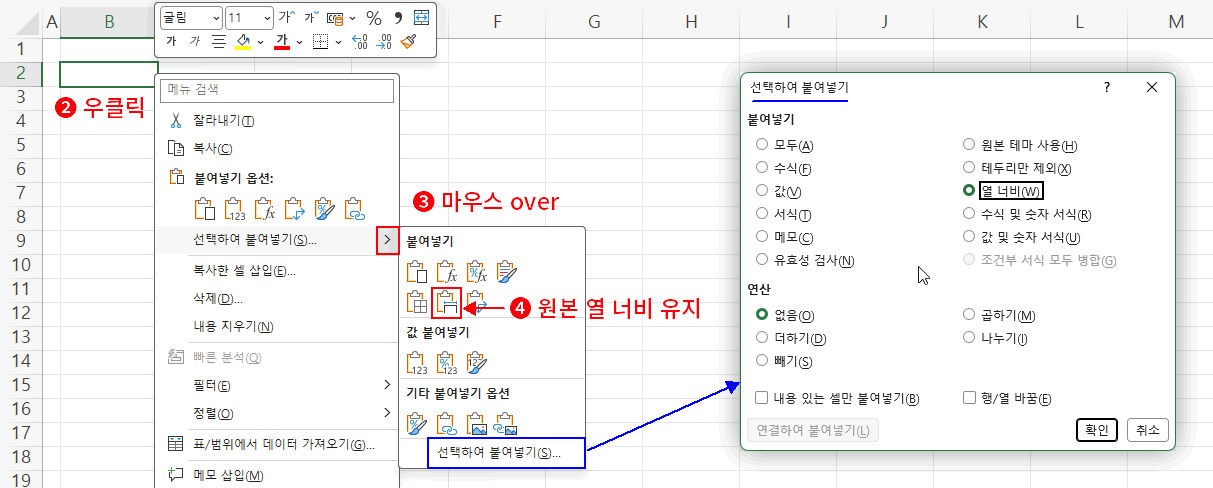Choose 표/범위에서 데이터 가져오기(G) menu item
Image resolution: width=1213 pixels, height=488 pixels.
[277, 444]
